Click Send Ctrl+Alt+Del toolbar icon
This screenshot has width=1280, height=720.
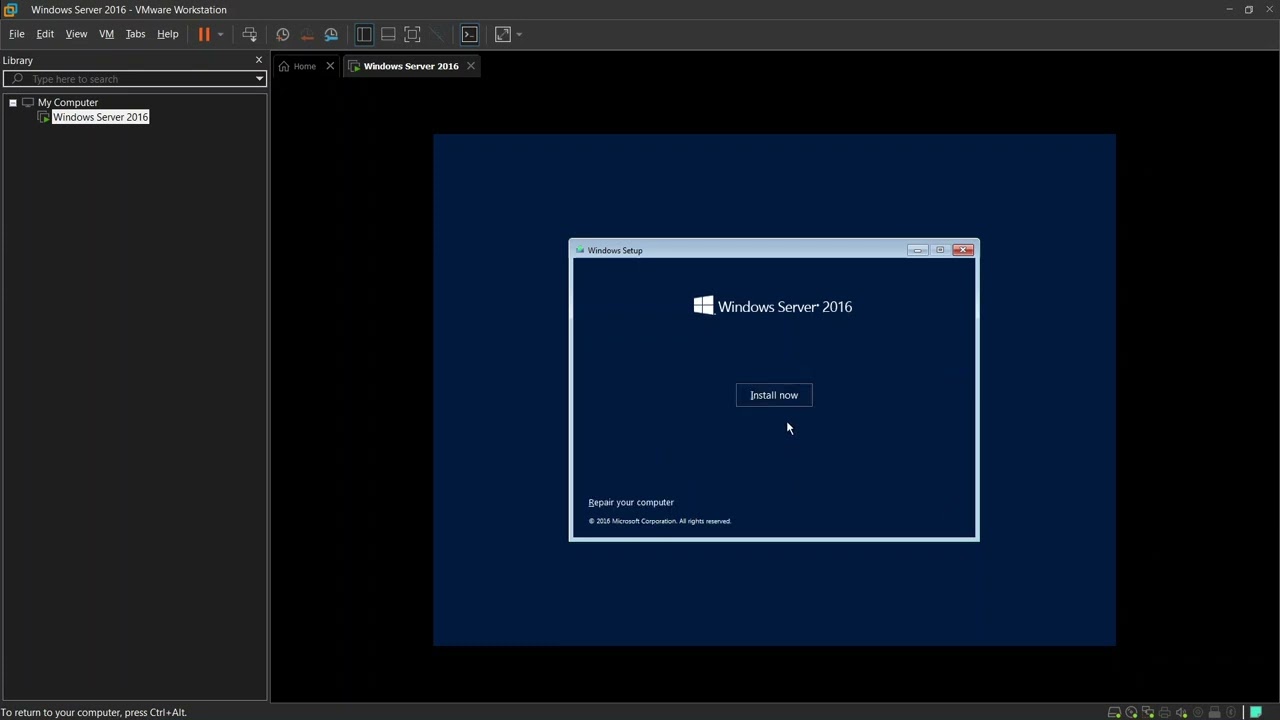249,34
